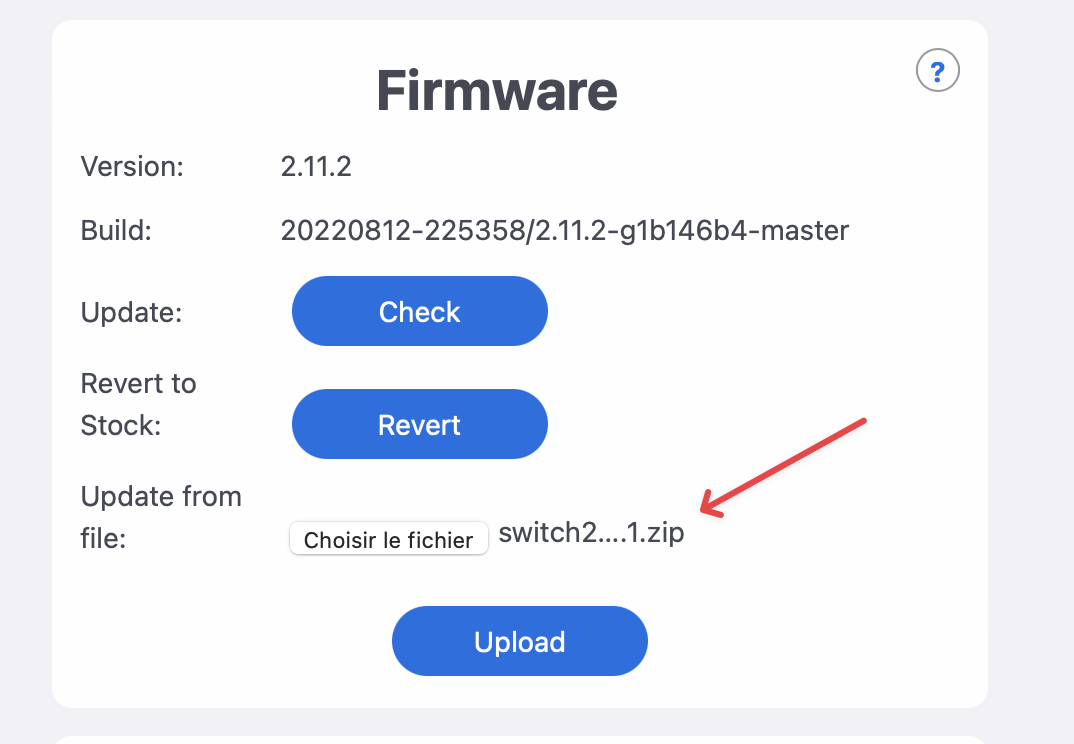Select the 'Update:' row label
The height and width of the screenshot is (744, 1074).
click(130, 311)
